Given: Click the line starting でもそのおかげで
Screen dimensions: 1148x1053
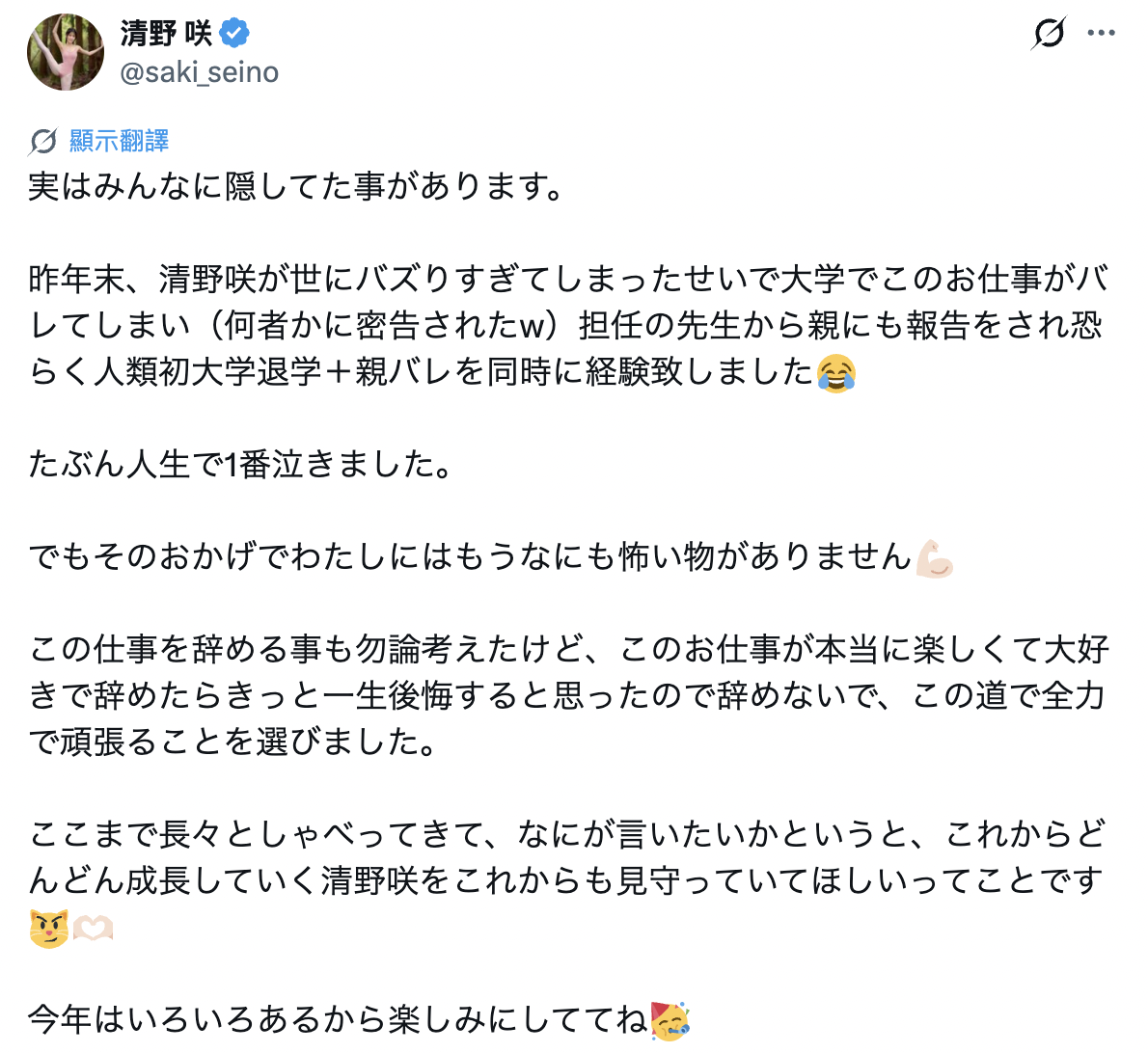Looking at the screenshot, I should click(469, 557).
